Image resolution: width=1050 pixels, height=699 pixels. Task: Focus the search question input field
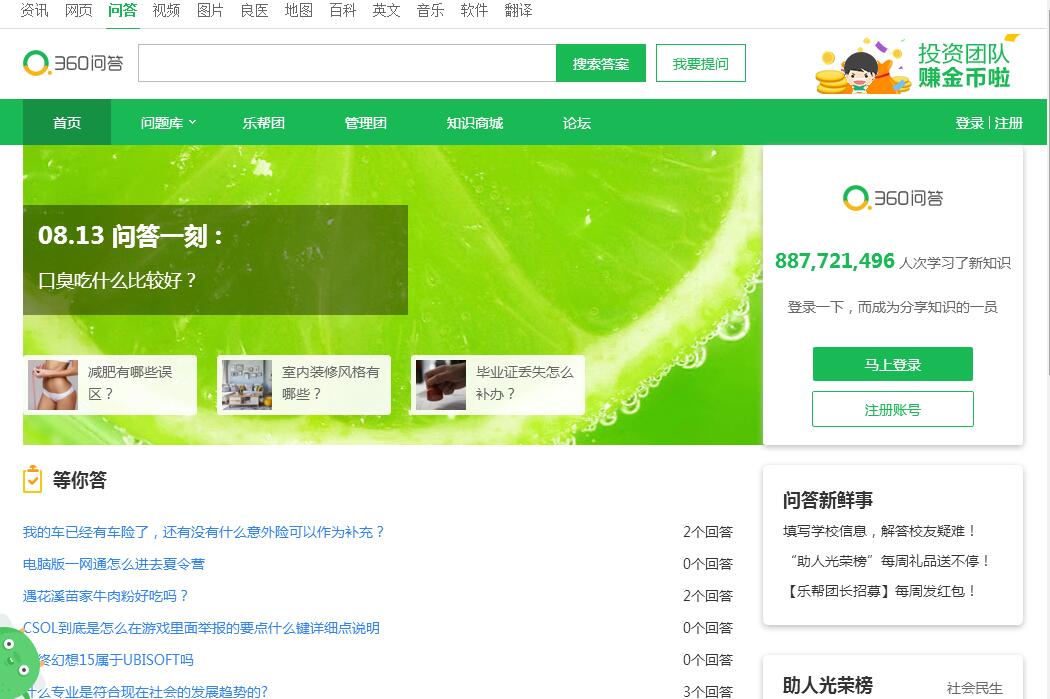(346, 64)
